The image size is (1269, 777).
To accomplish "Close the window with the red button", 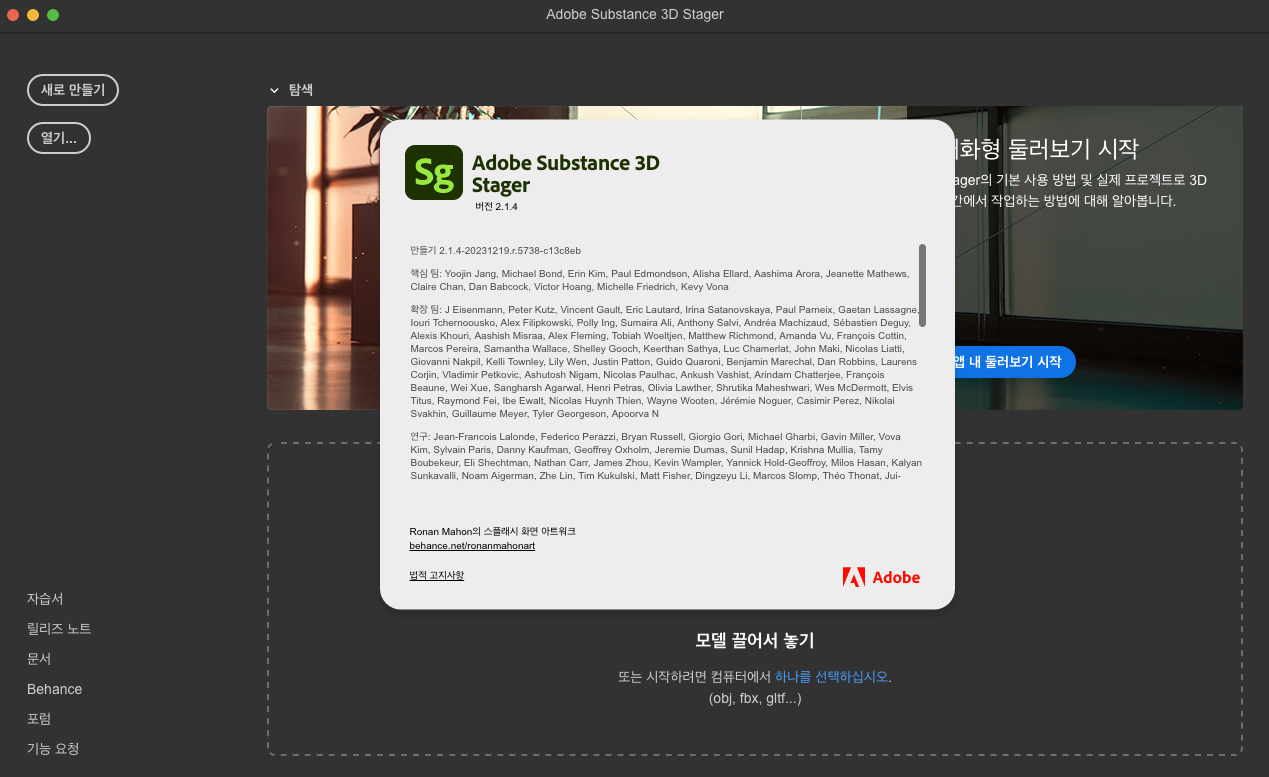I will tap(13, 15).
